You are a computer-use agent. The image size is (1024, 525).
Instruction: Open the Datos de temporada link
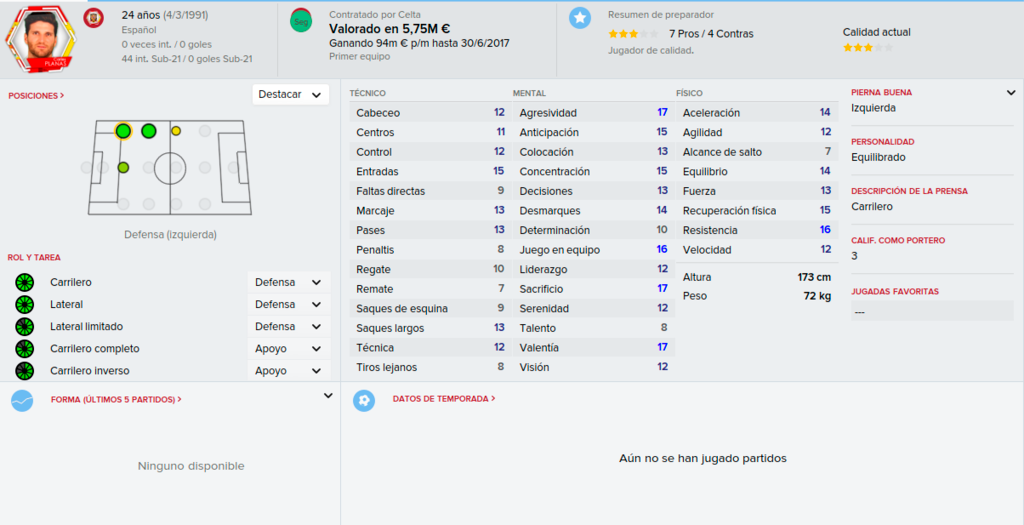[444, 398]
